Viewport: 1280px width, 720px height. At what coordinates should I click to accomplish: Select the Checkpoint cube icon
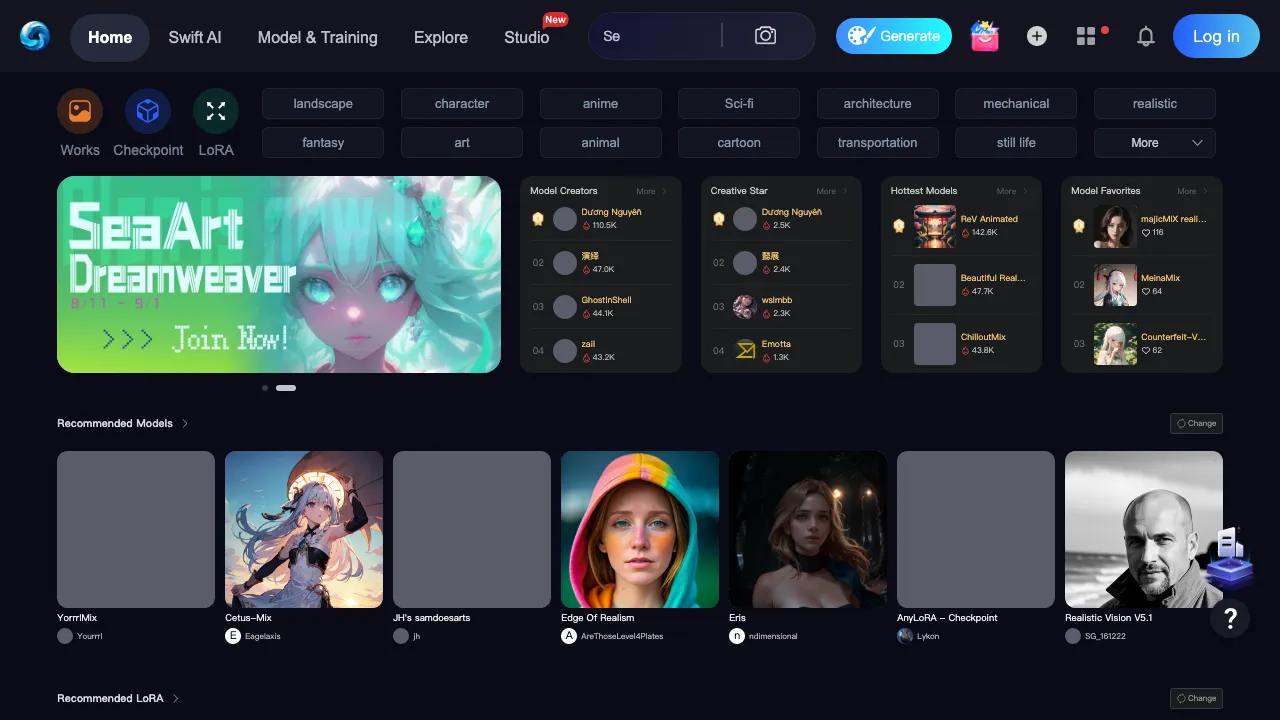click(x=148, y=111)
